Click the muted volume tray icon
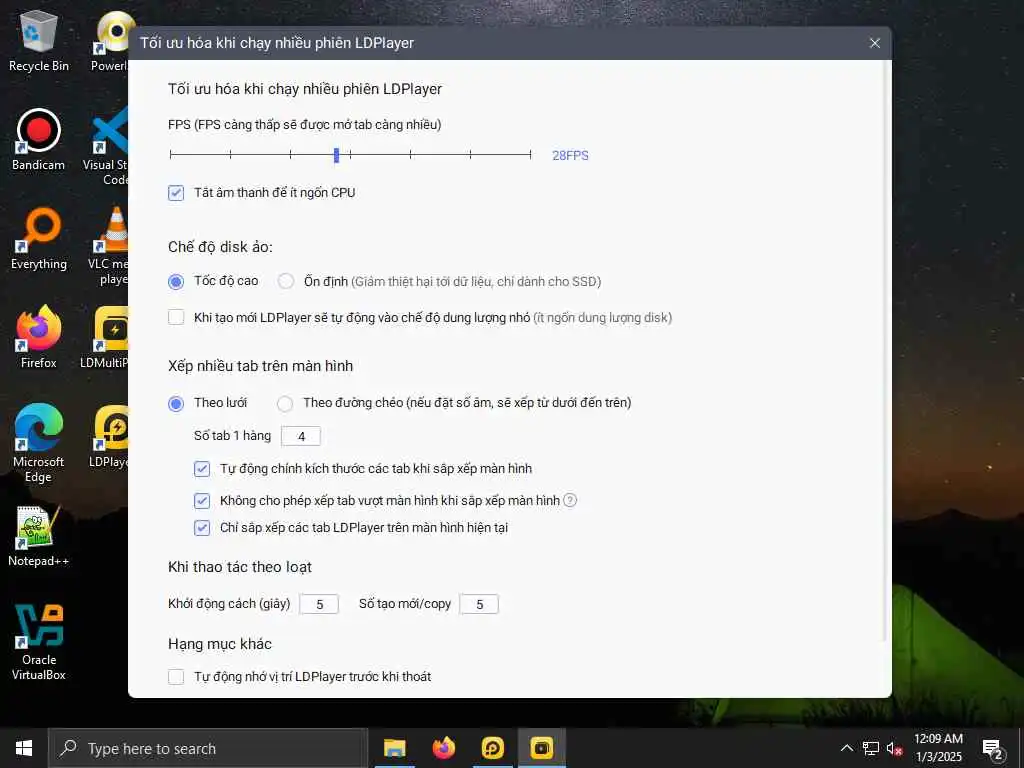The image size is (1024, 768). [x=894, y=748]
